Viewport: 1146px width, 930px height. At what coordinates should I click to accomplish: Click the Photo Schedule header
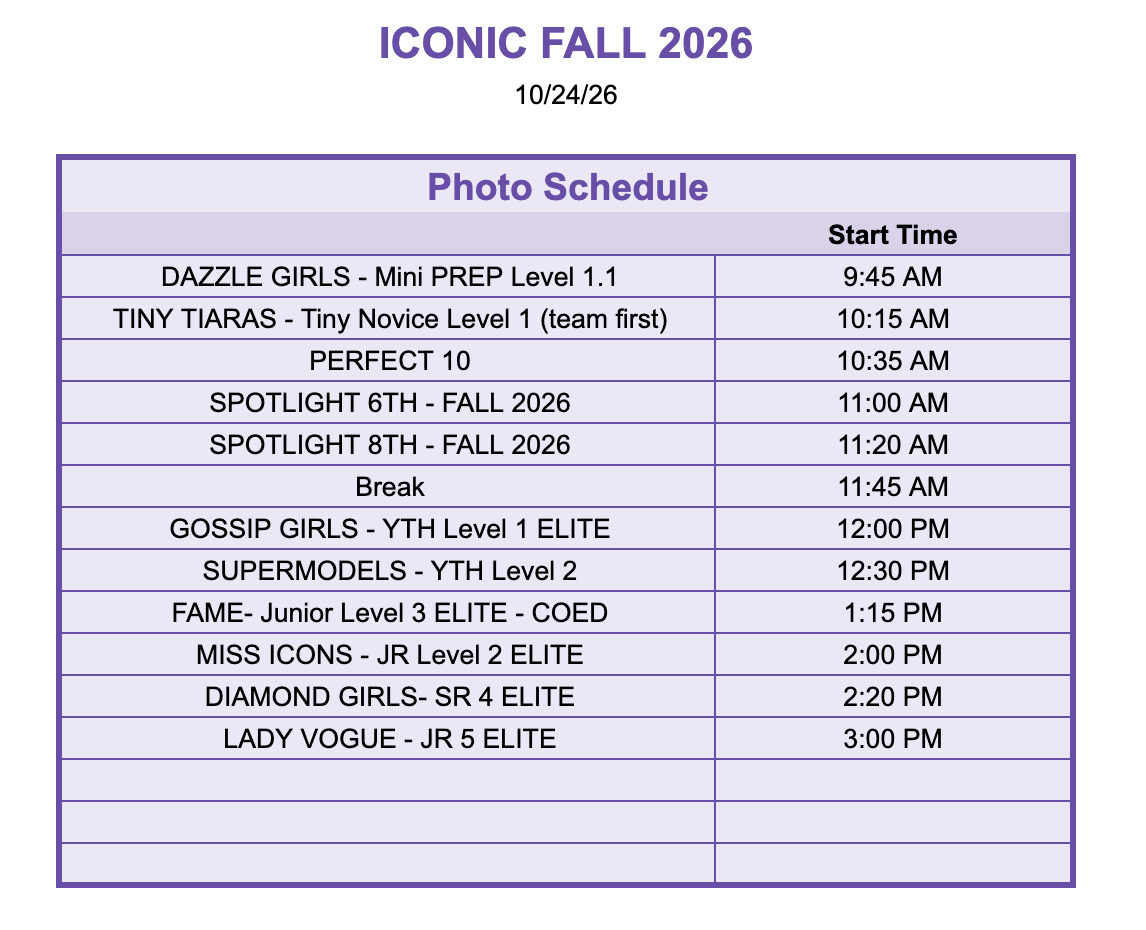[x=567, y=187]
